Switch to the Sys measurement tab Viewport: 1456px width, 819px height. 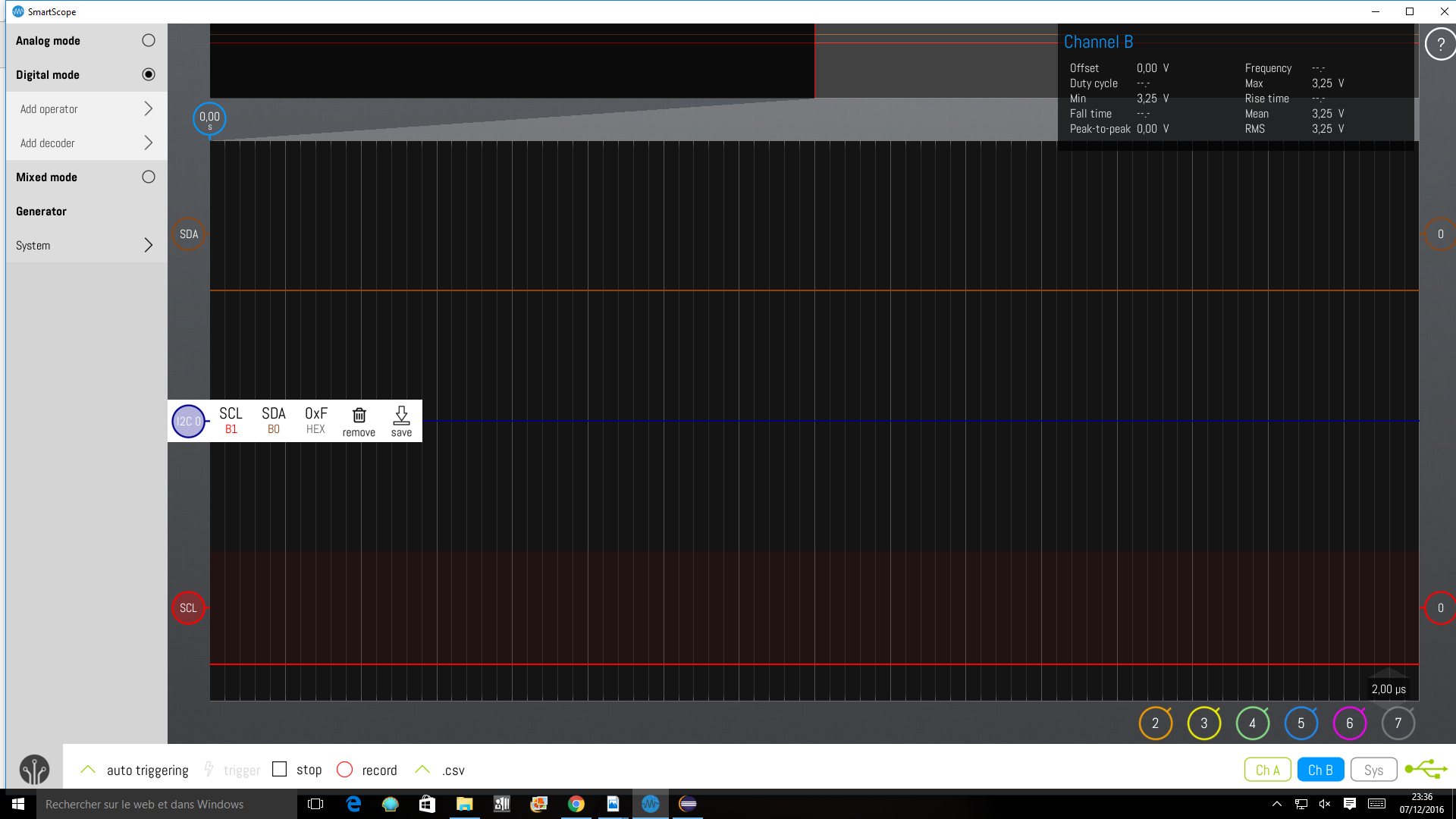click(x=1373, y=770)
